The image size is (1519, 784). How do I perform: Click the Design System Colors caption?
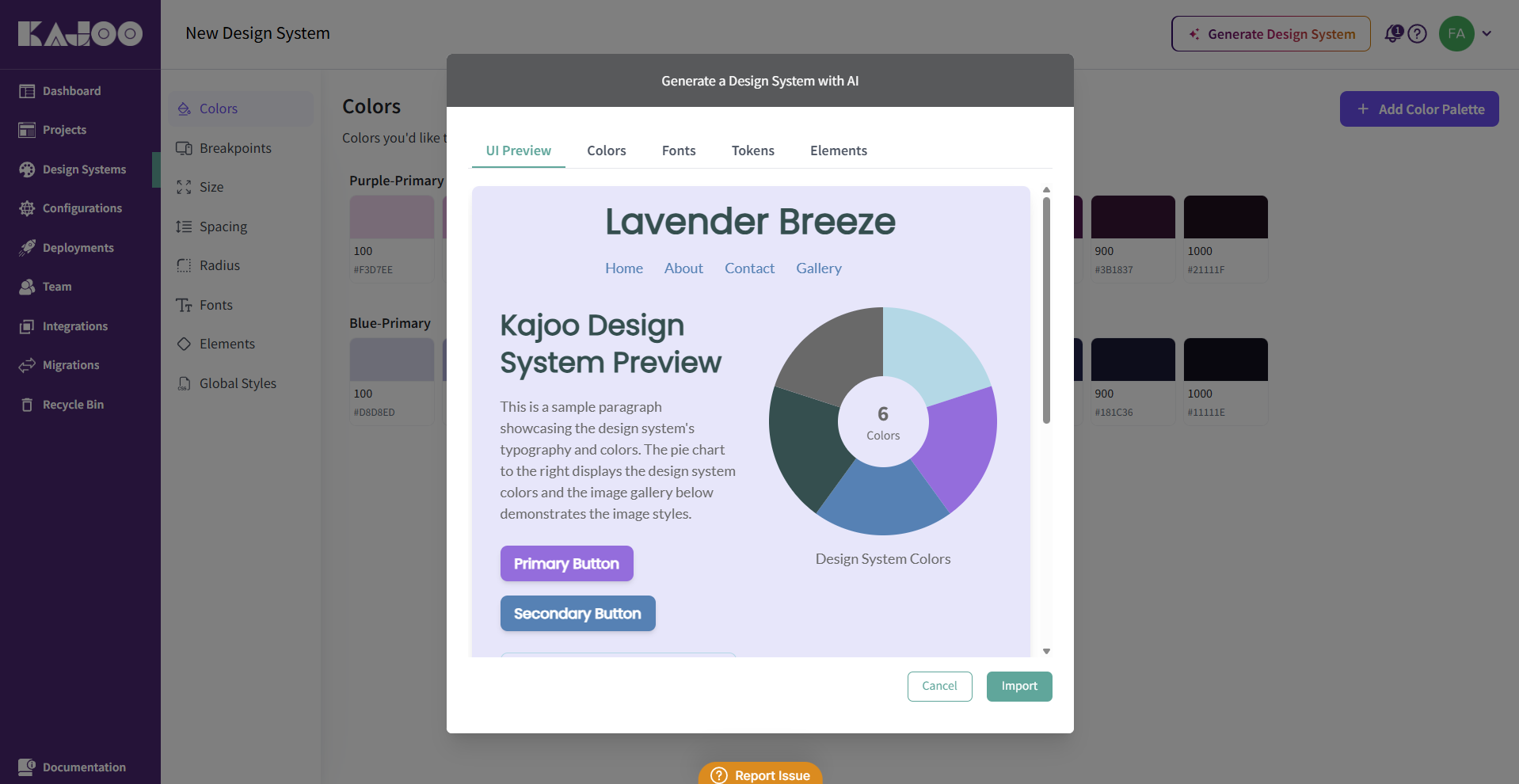coord(883,559)
